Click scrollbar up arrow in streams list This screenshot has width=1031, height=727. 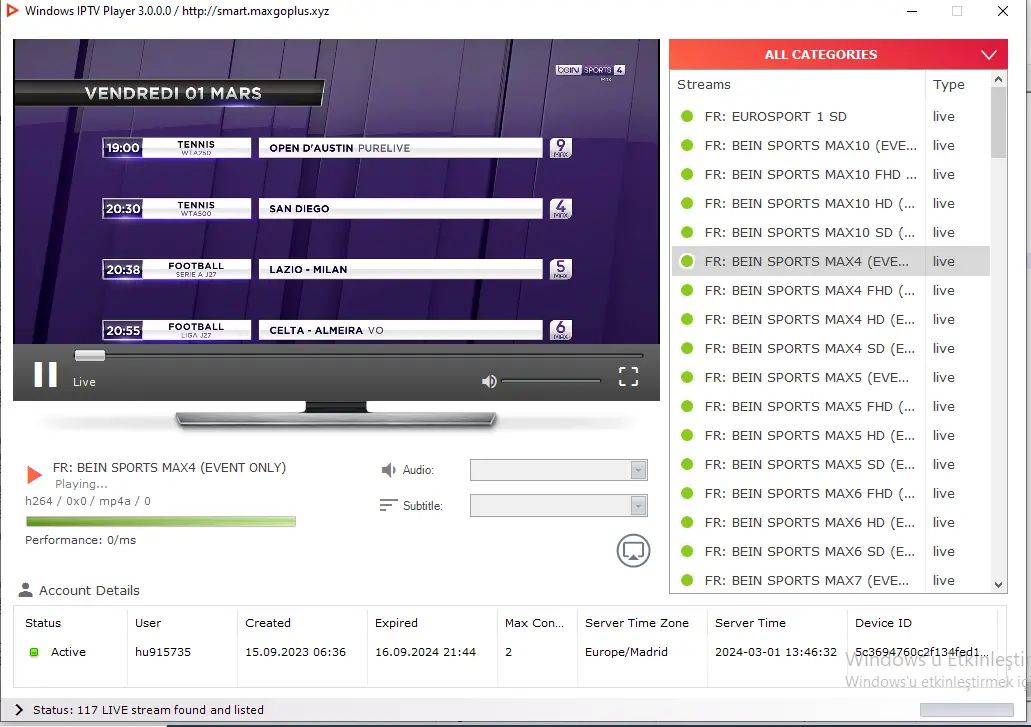998,80
